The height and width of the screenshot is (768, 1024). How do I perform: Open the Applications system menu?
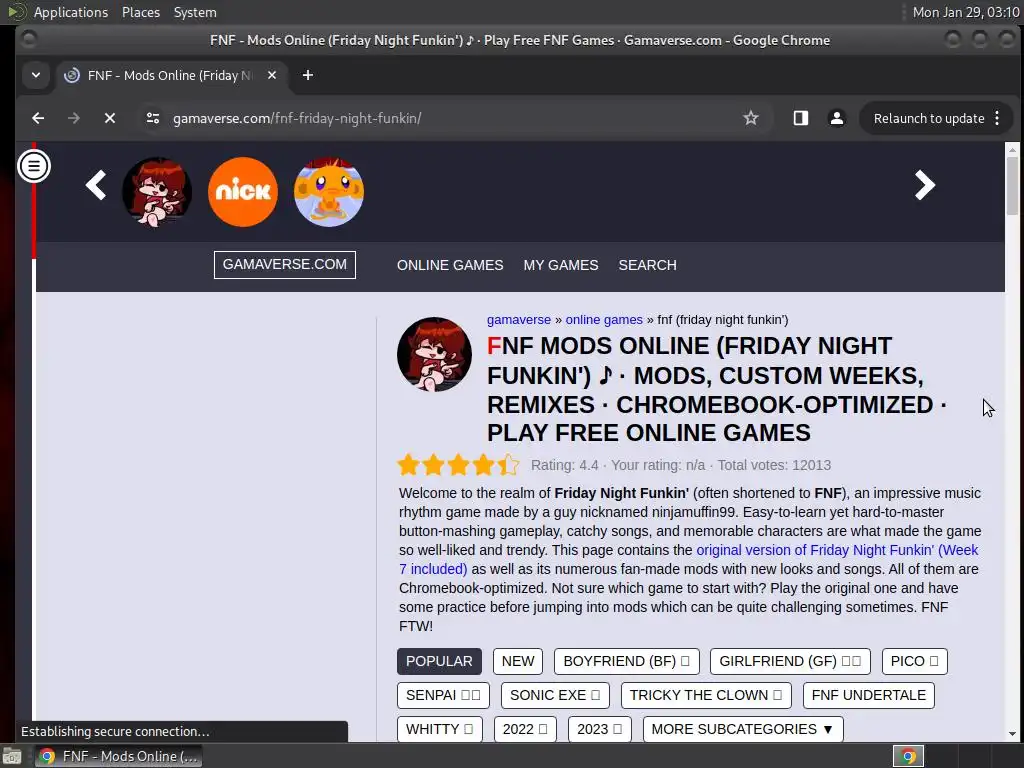71,12
